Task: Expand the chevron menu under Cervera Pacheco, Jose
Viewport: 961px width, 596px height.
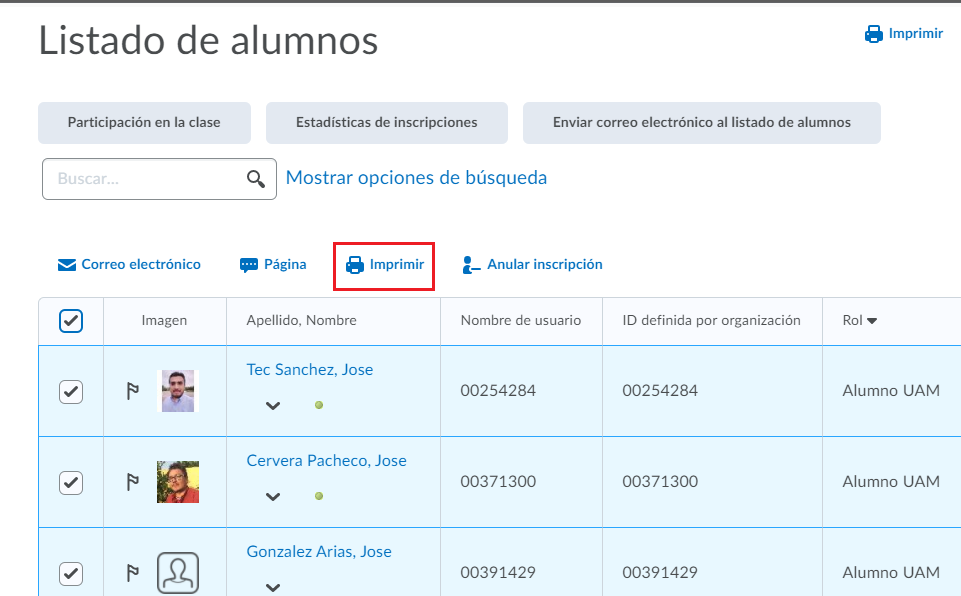Action: tap(273, 496)
